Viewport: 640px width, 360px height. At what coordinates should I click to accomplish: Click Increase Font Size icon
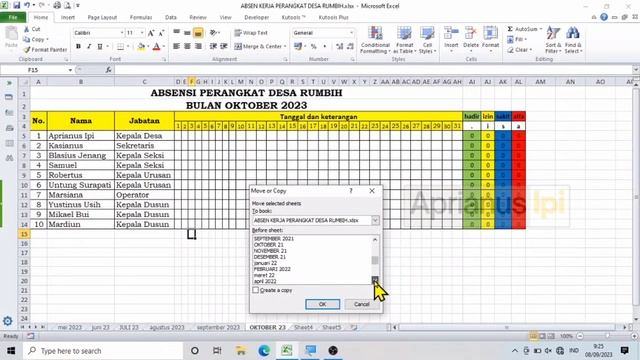tap(151, 33)
